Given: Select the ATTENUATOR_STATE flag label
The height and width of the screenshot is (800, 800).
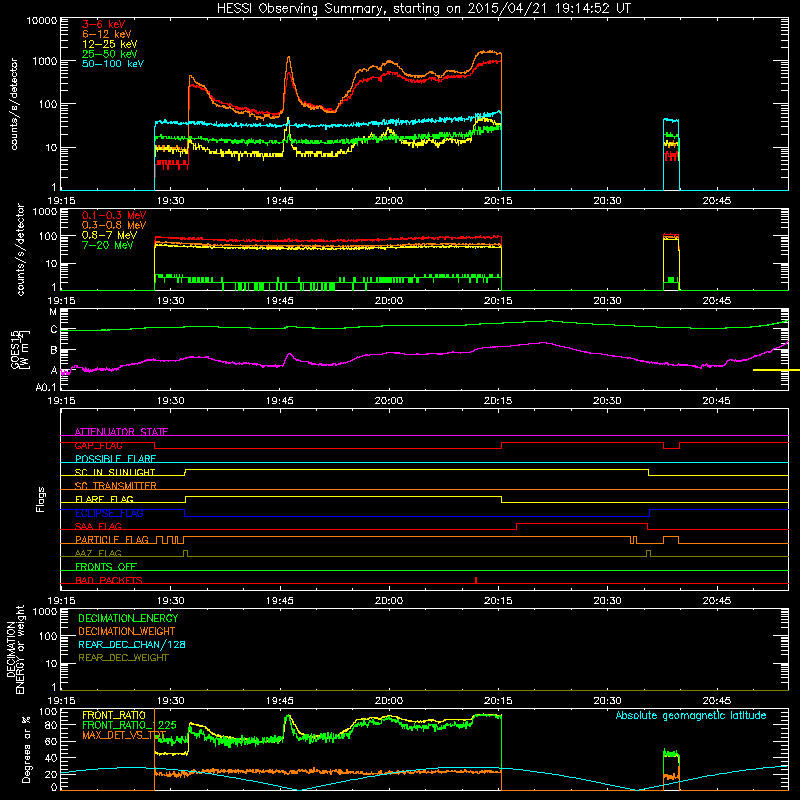Looking at the screenshot, I should coord(121,432).
